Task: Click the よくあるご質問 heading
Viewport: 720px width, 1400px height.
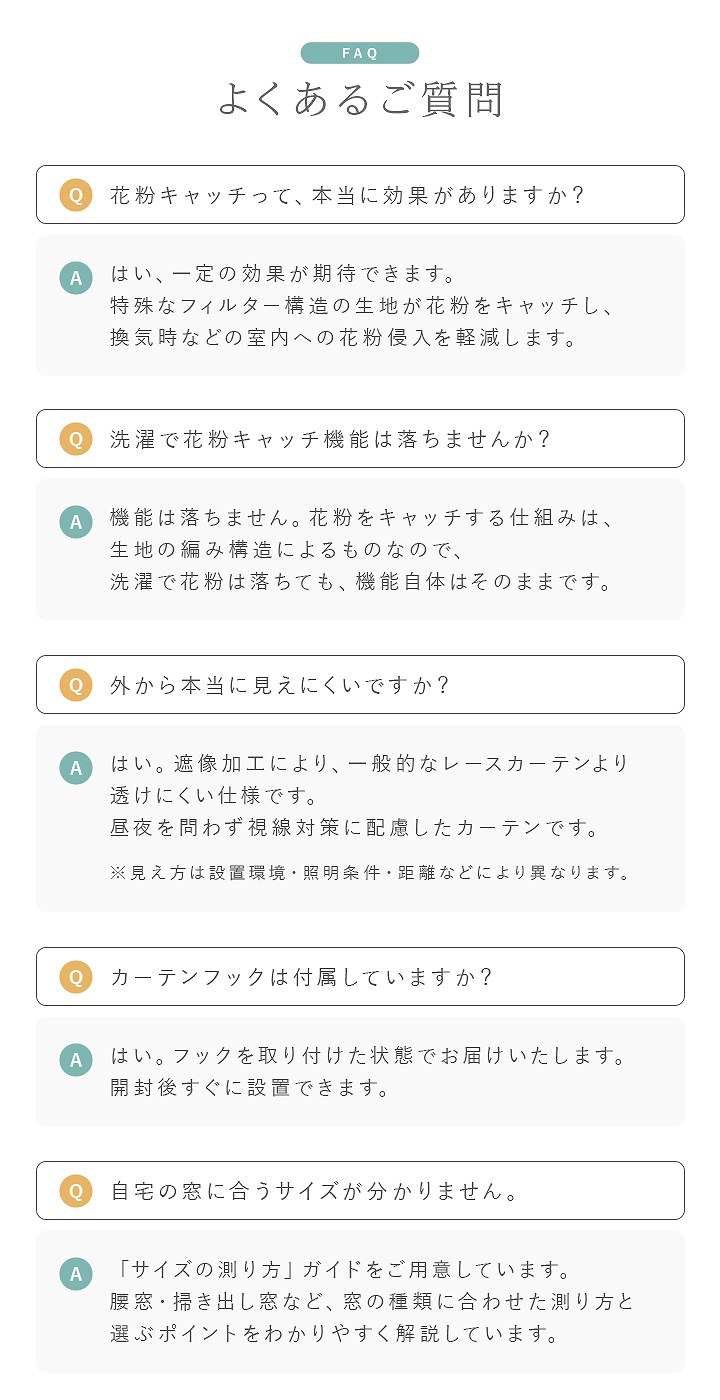Action: click(x=360, y=100)
